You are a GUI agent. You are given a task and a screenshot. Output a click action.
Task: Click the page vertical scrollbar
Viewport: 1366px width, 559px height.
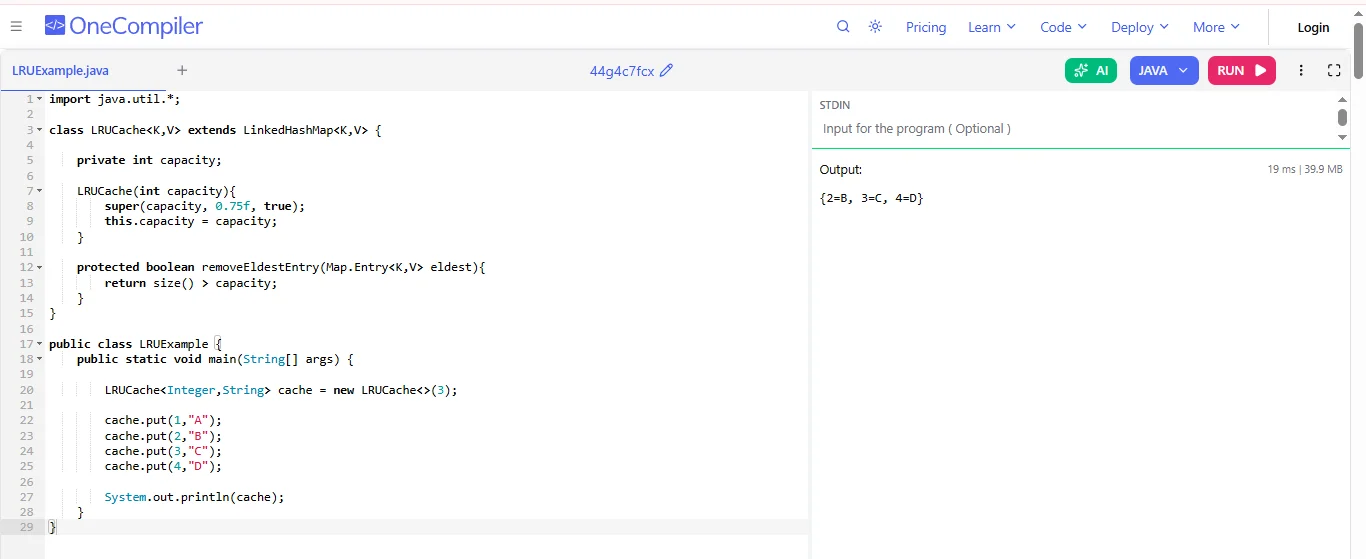tap(1358, 50)
